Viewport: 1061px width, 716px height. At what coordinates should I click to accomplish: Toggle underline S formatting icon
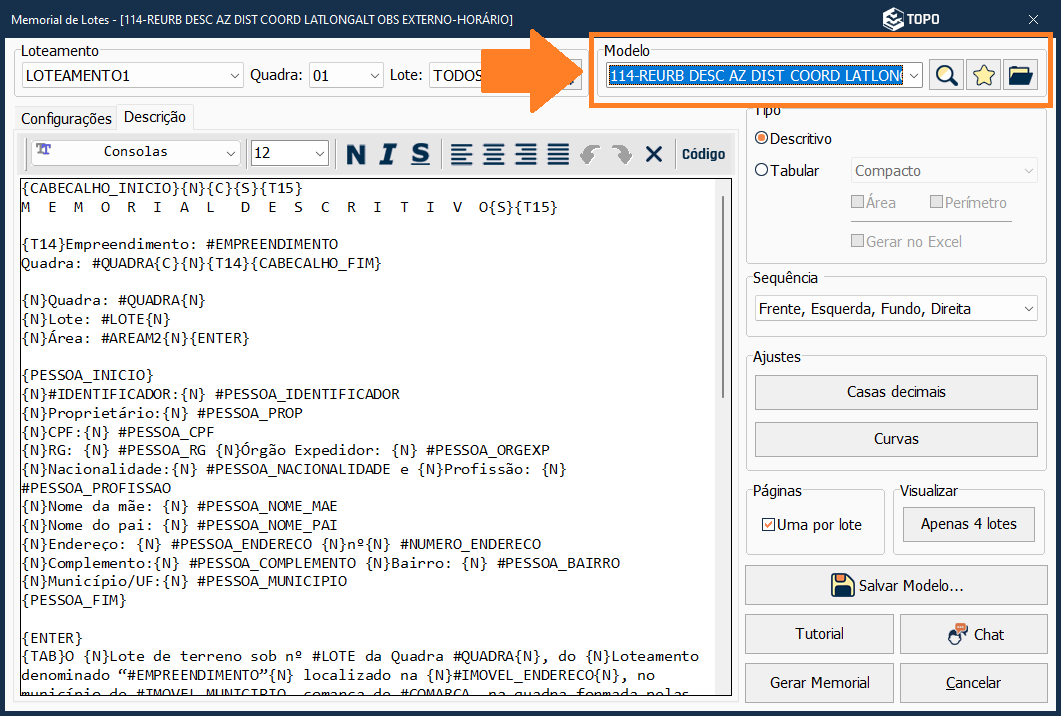pos(420,154)
